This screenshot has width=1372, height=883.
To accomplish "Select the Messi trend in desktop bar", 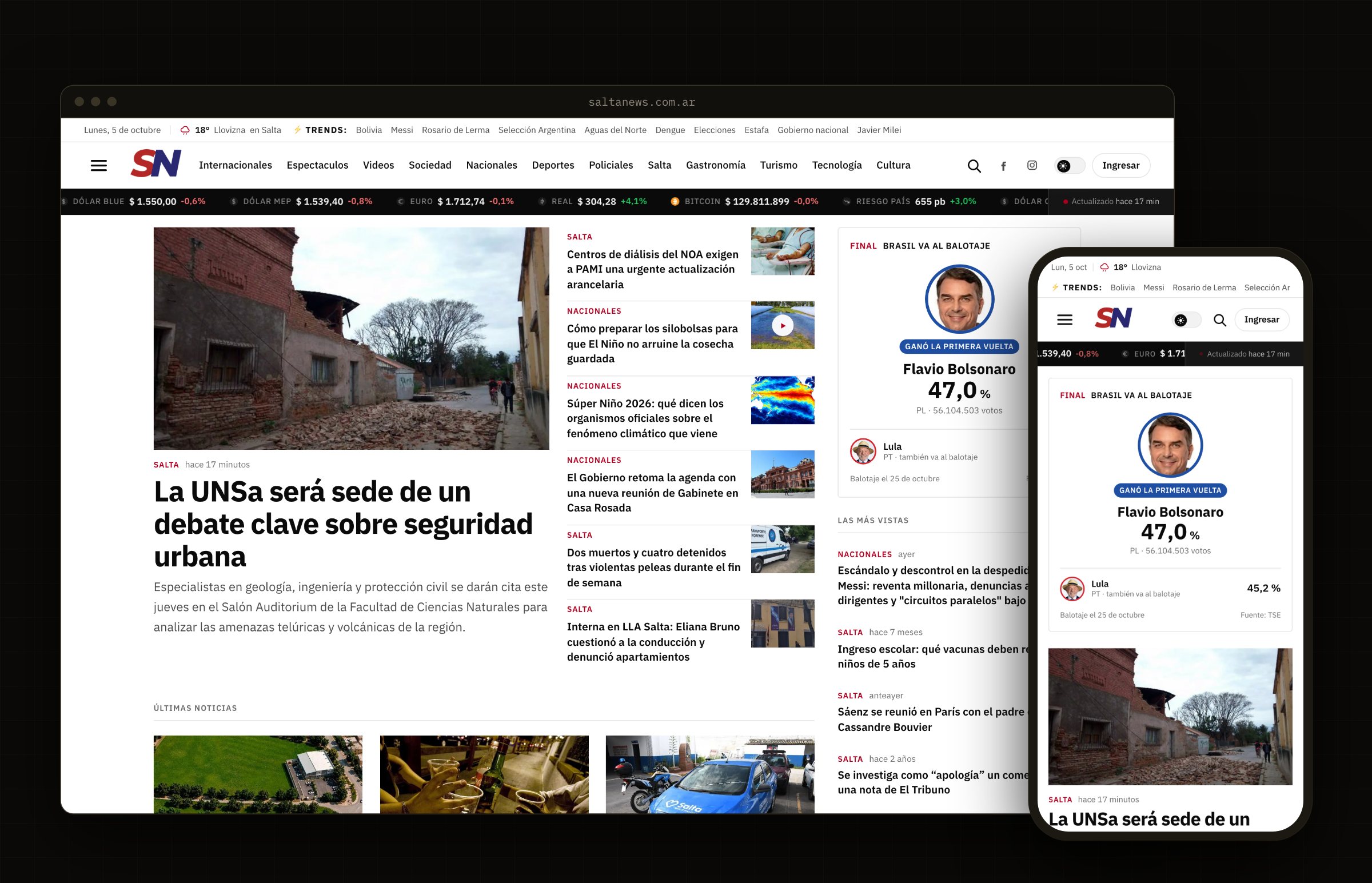I will (x=402, y=130).
